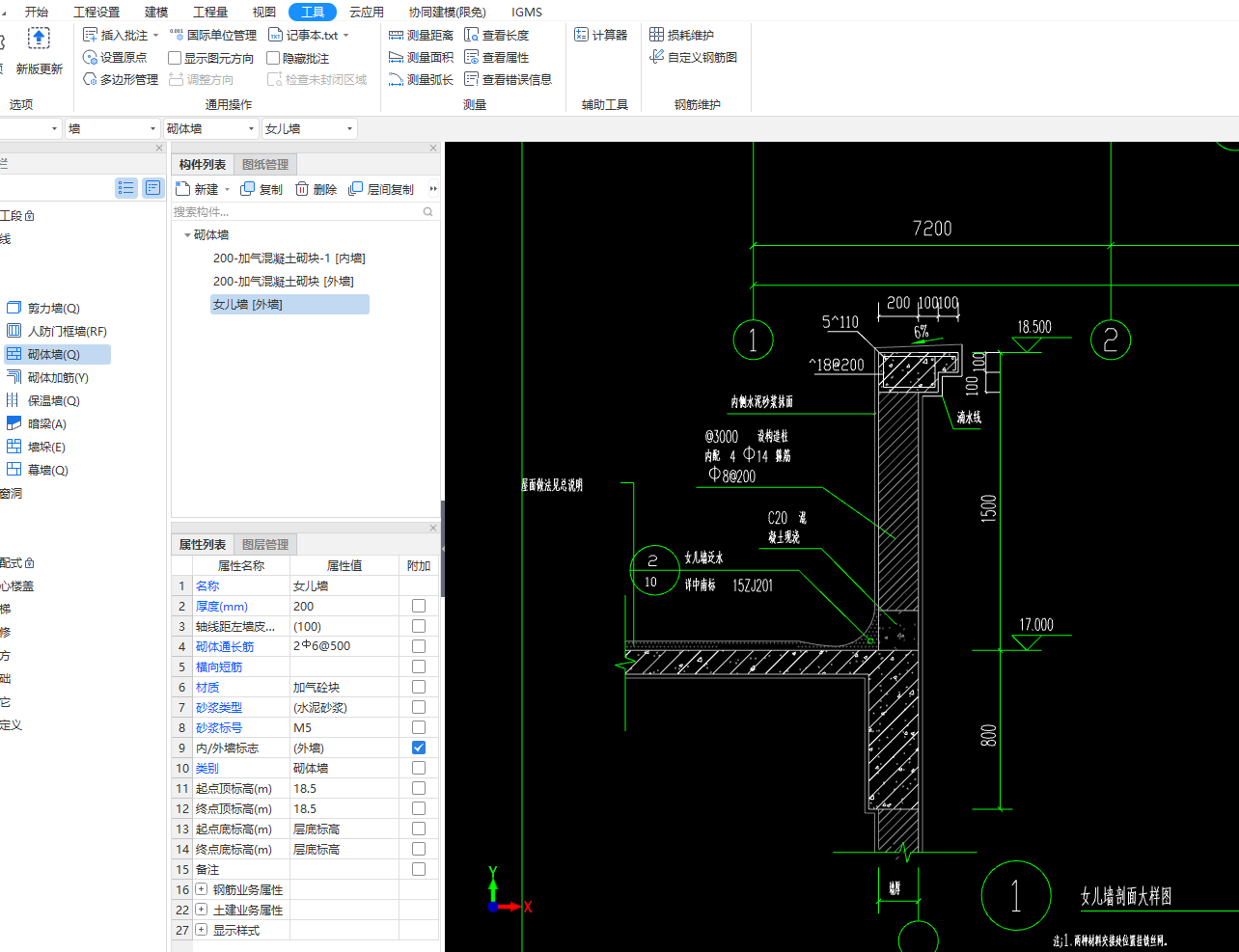Open the 建模 ribbon tab
The image size is (1239, 952).
156,12
